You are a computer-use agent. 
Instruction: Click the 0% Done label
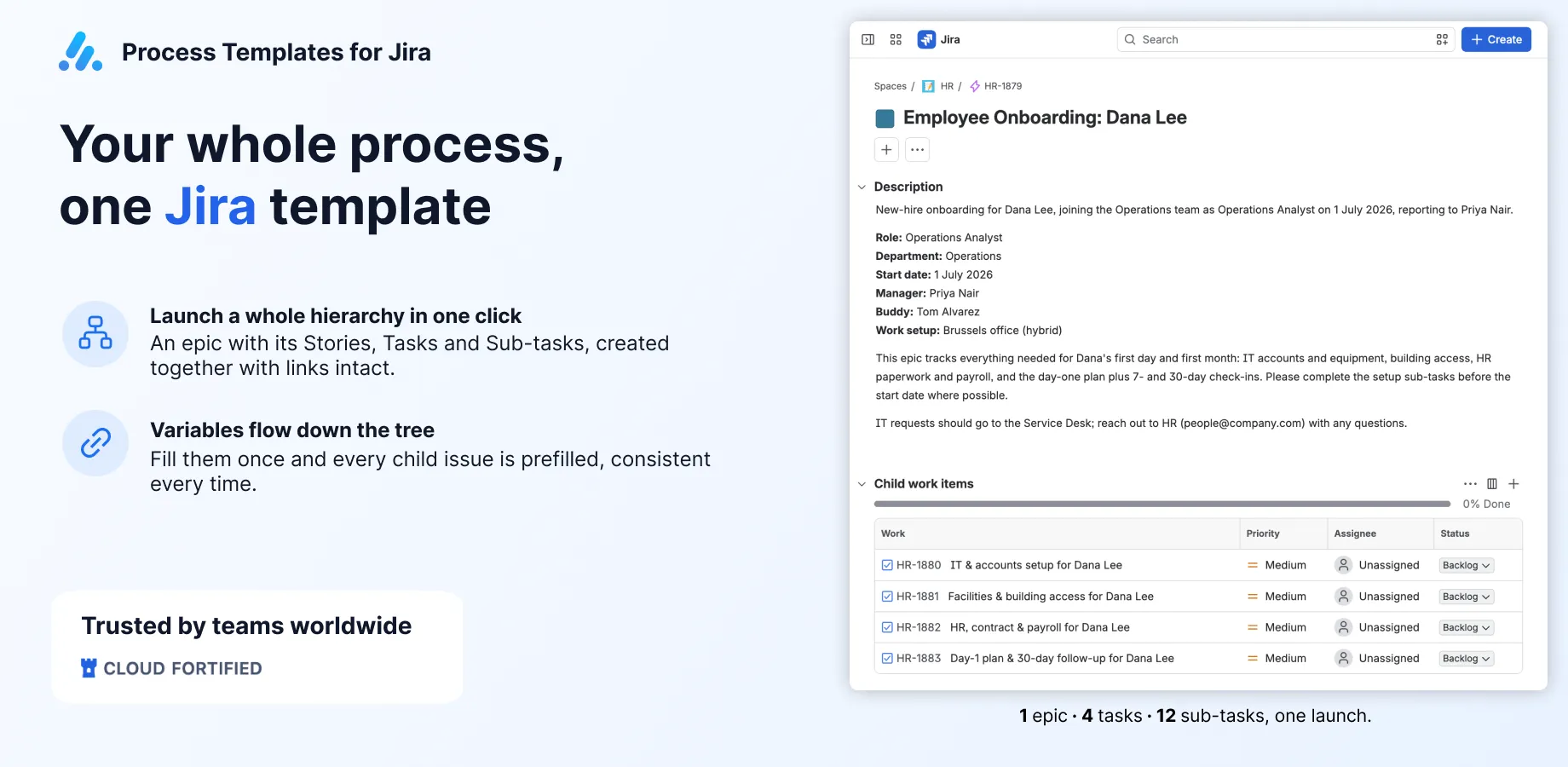1486,504
